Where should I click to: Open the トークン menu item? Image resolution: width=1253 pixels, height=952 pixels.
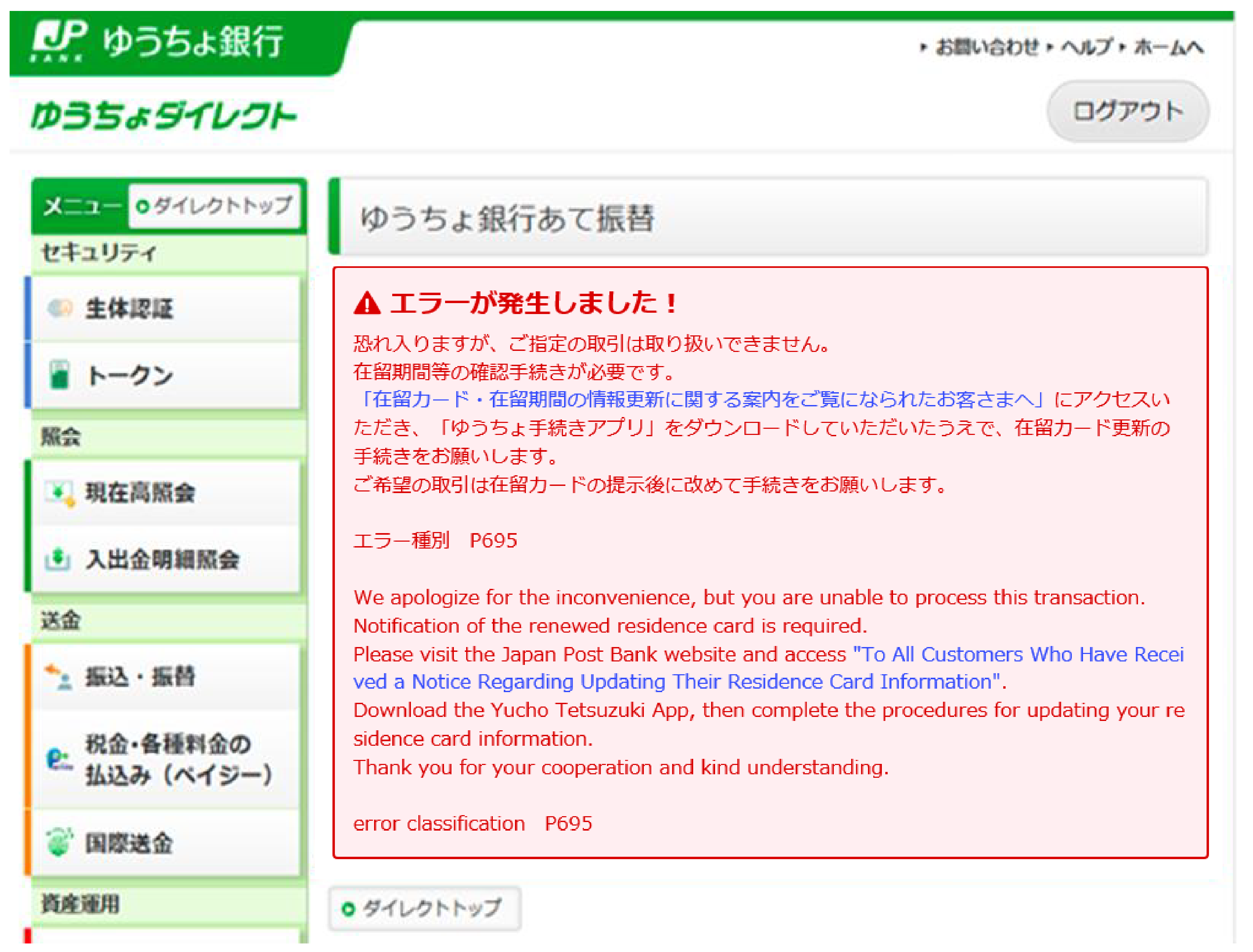(165, 376)
